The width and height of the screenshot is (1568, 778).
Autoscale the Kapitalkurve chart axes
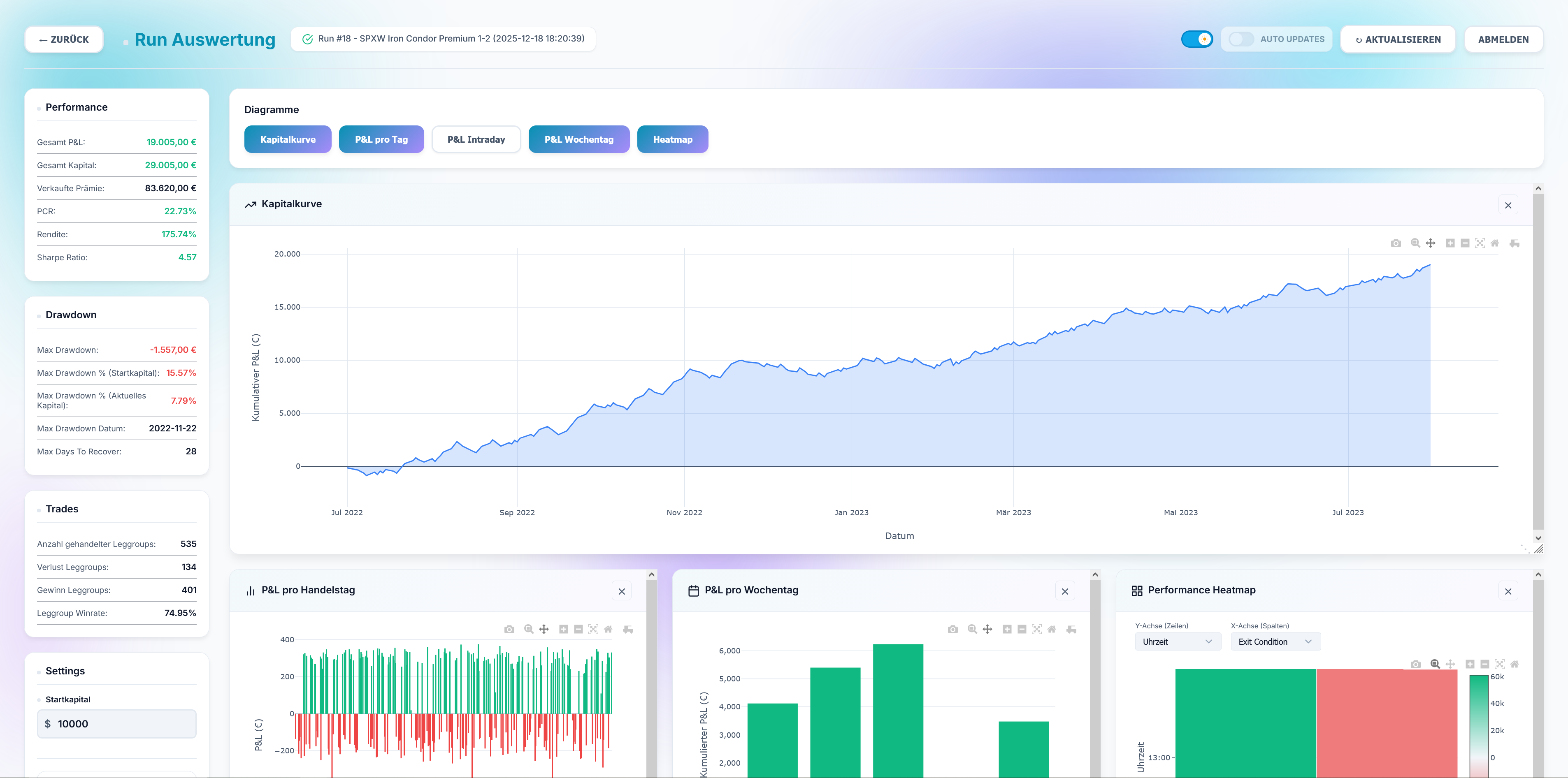[x=1480, y=243]
